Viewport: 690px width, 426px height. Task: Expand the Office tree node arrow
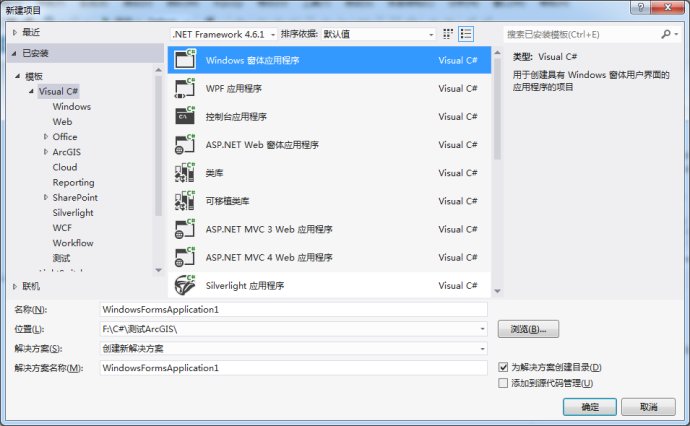click(x=46, y=137)
